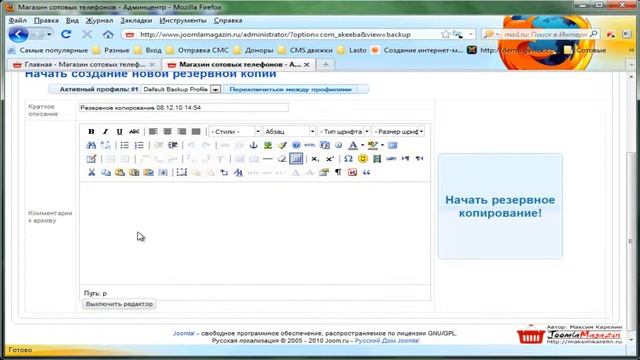This screenshot has height=360, width=640.
Task: Toggle align left
Action: click(x=153, y=131)
